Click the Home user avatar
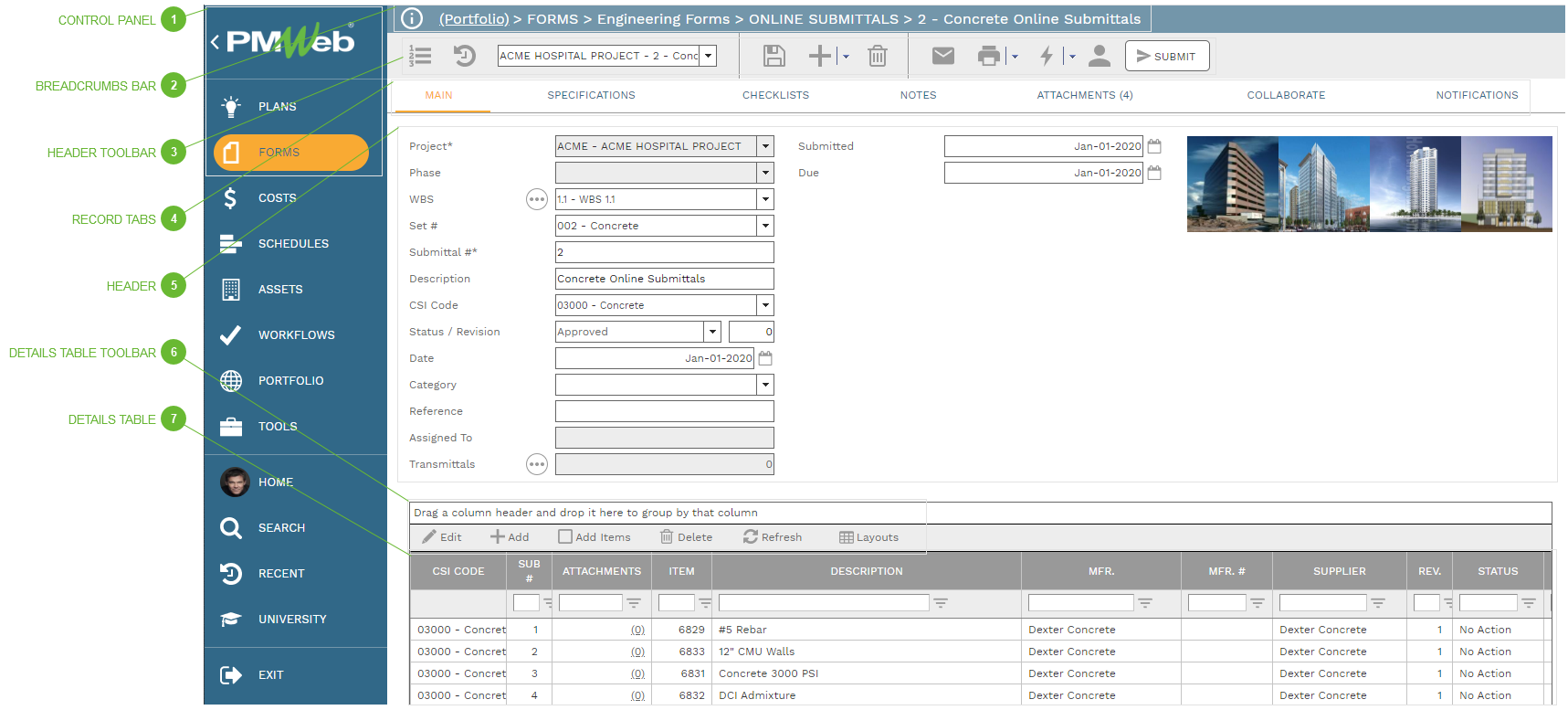The height and width of the screenshot is (710, 1568). [235, 482]
